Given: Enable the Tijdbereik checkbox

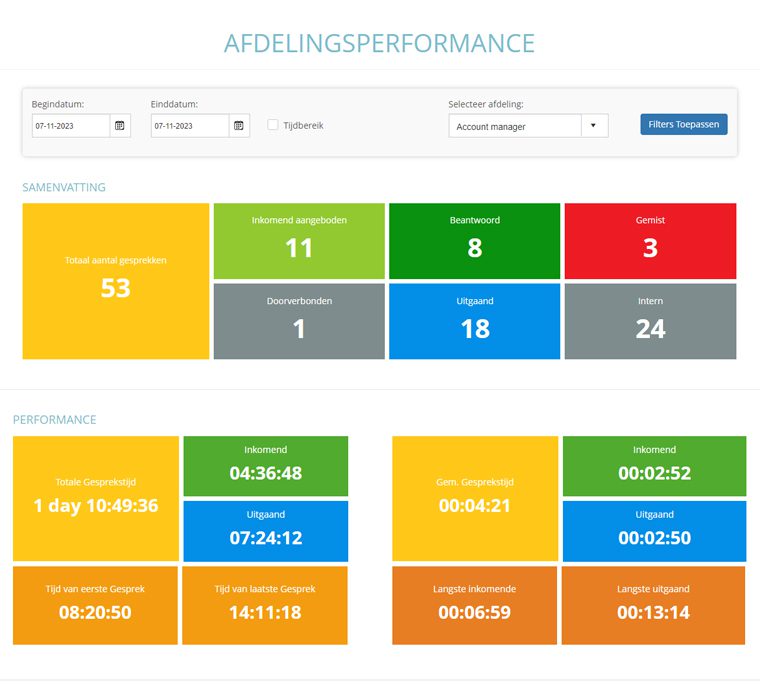Looking at the screenshot, I should pyautogui.click(x=273, y=125).
